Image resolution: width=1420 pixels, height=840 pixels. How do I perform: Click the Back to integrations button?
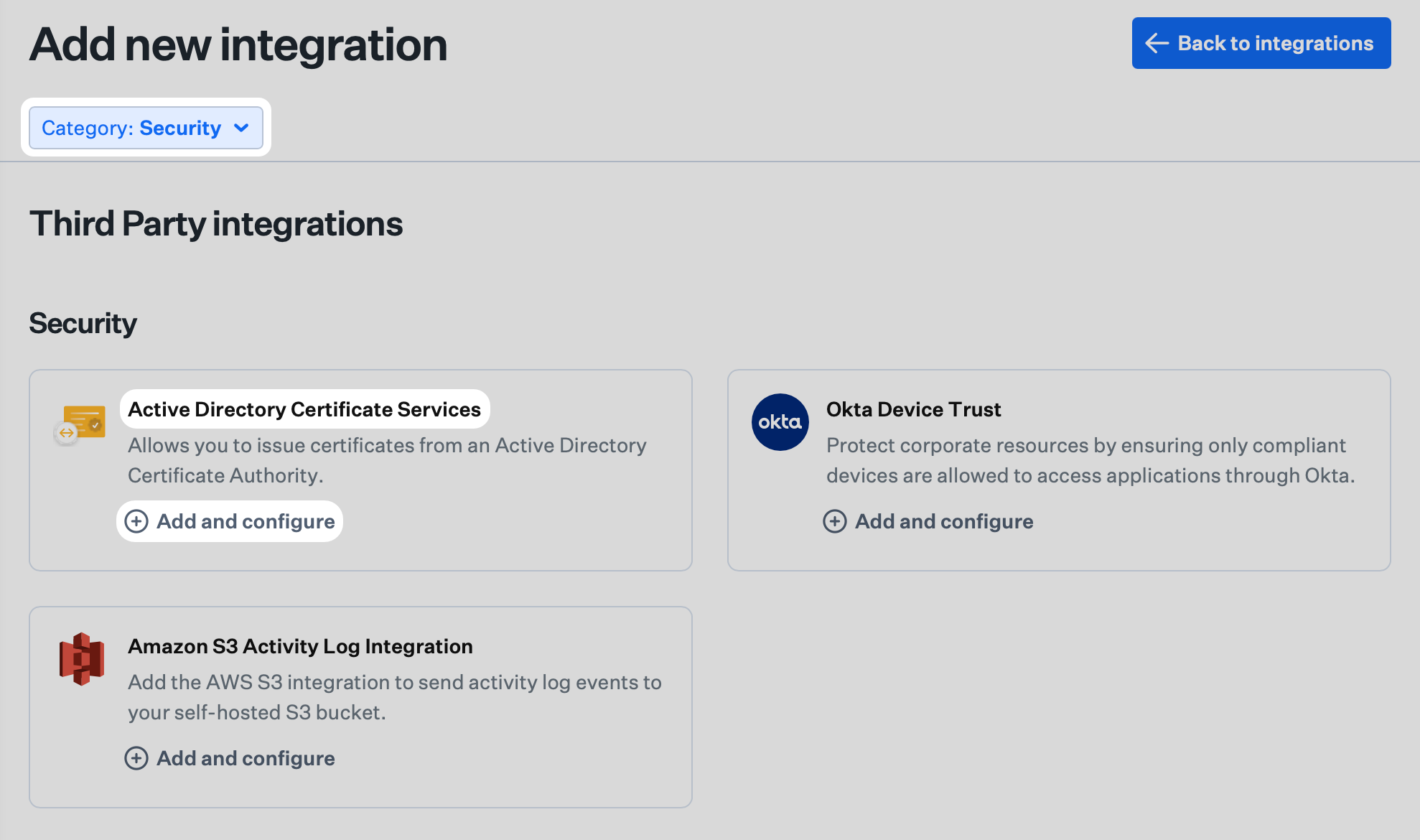pos(1261,43)
